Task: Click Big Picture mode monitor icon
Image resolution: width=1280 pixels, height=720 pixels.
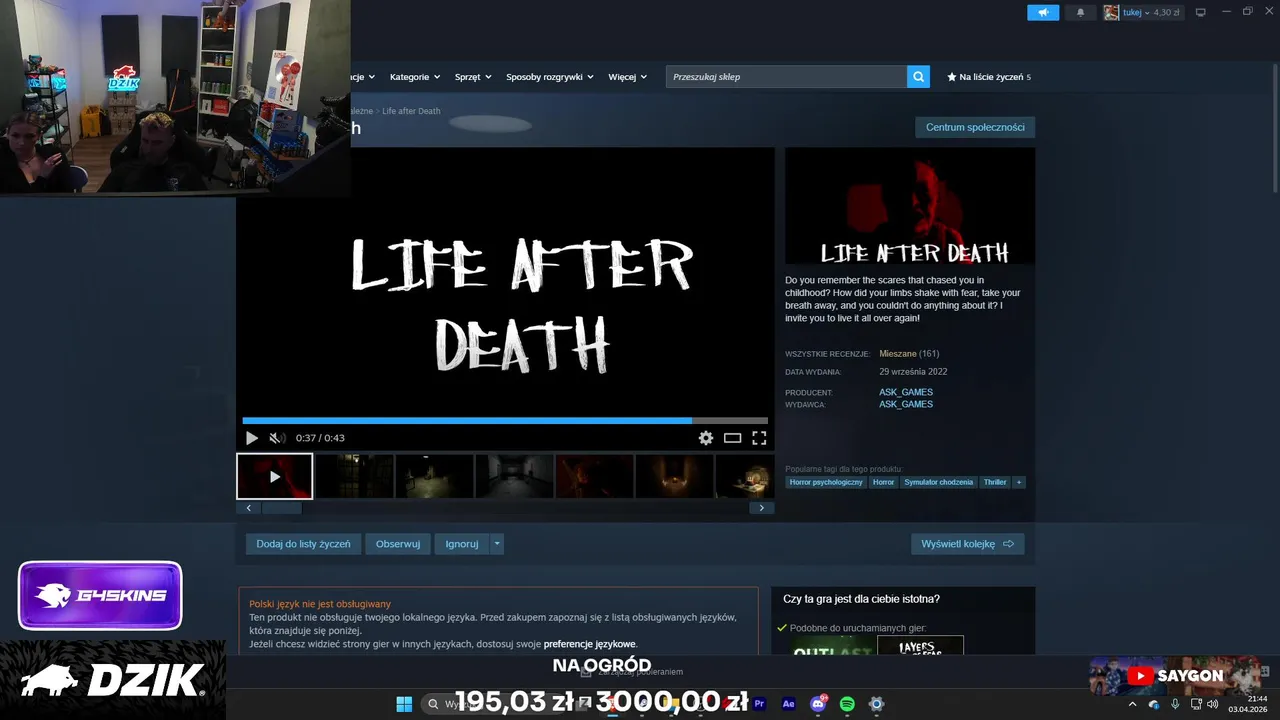Action: (x=1201, y=12)
